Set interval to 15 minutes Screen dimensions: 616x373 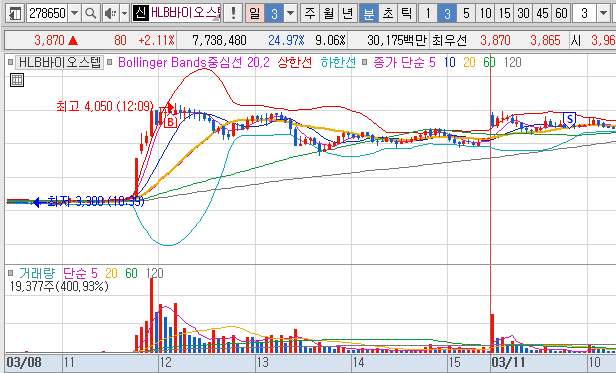coord(504,13)
